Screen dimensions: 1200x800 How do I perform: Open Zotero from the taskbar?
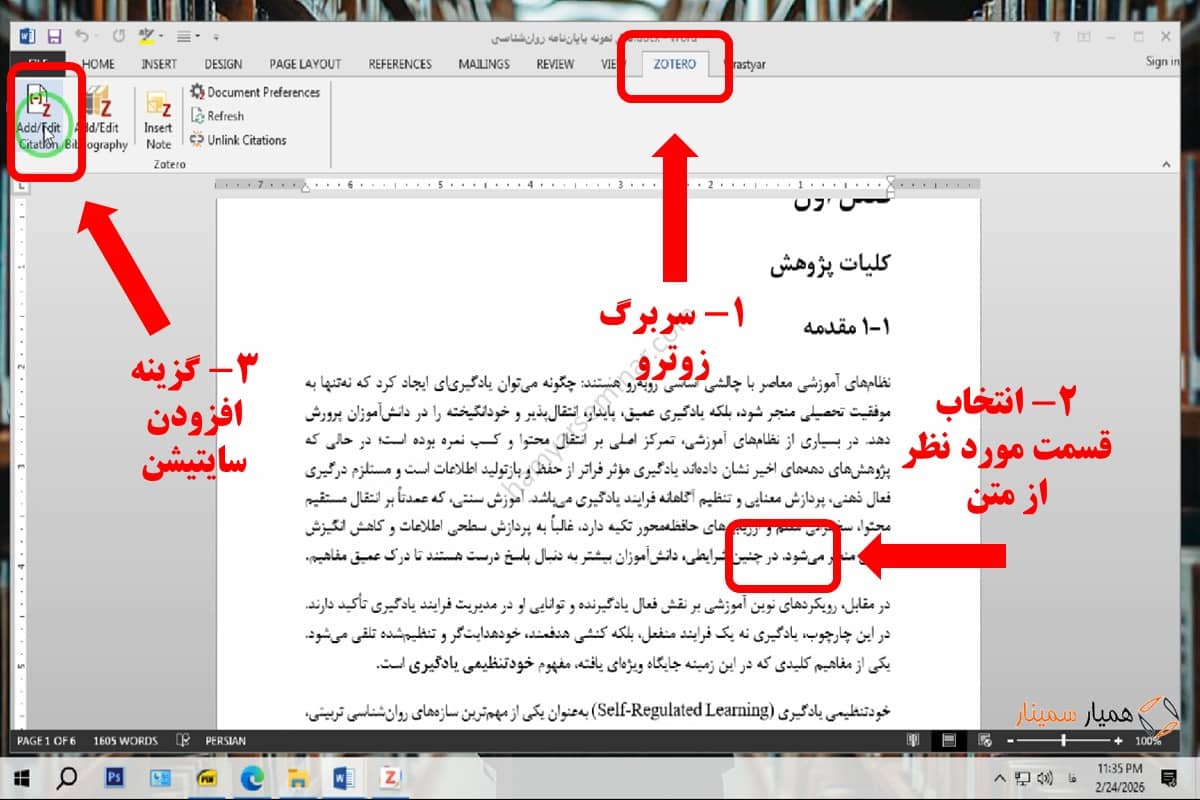pos(390,777)
